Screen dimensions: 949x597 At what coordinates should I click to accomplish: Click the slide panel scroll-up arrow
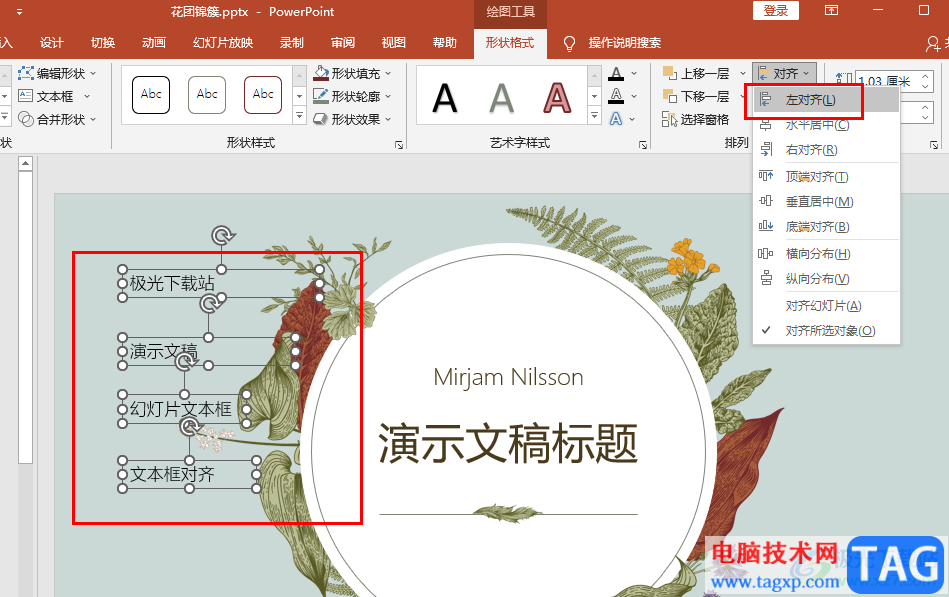pyautogui.click(x=25, y=163)
